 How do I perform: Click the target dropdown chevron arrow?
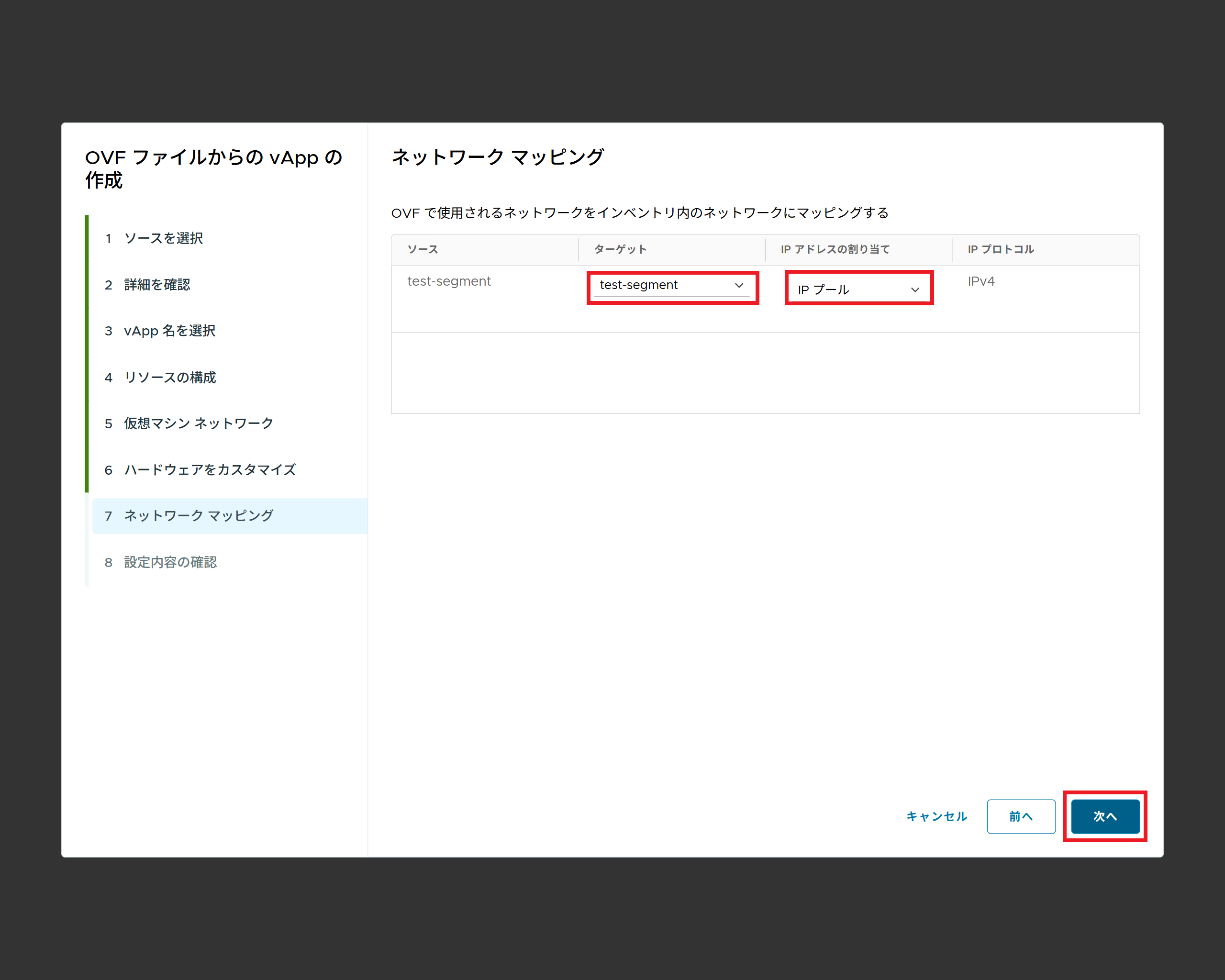[739, 285]
